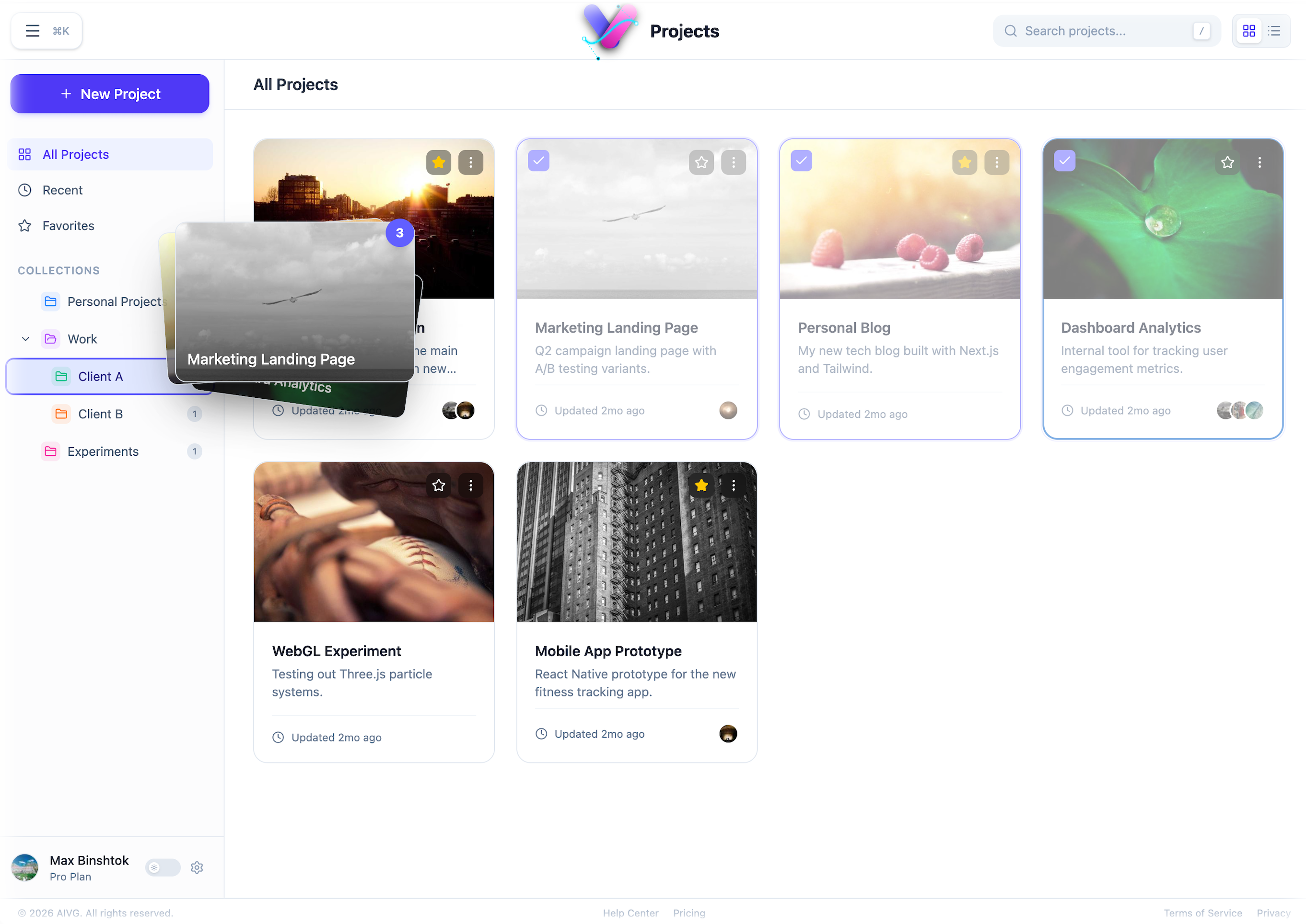Open the Personal Blog raspberries thumbnail
The width and height of the screenshot is (1306, 924).
900,219
